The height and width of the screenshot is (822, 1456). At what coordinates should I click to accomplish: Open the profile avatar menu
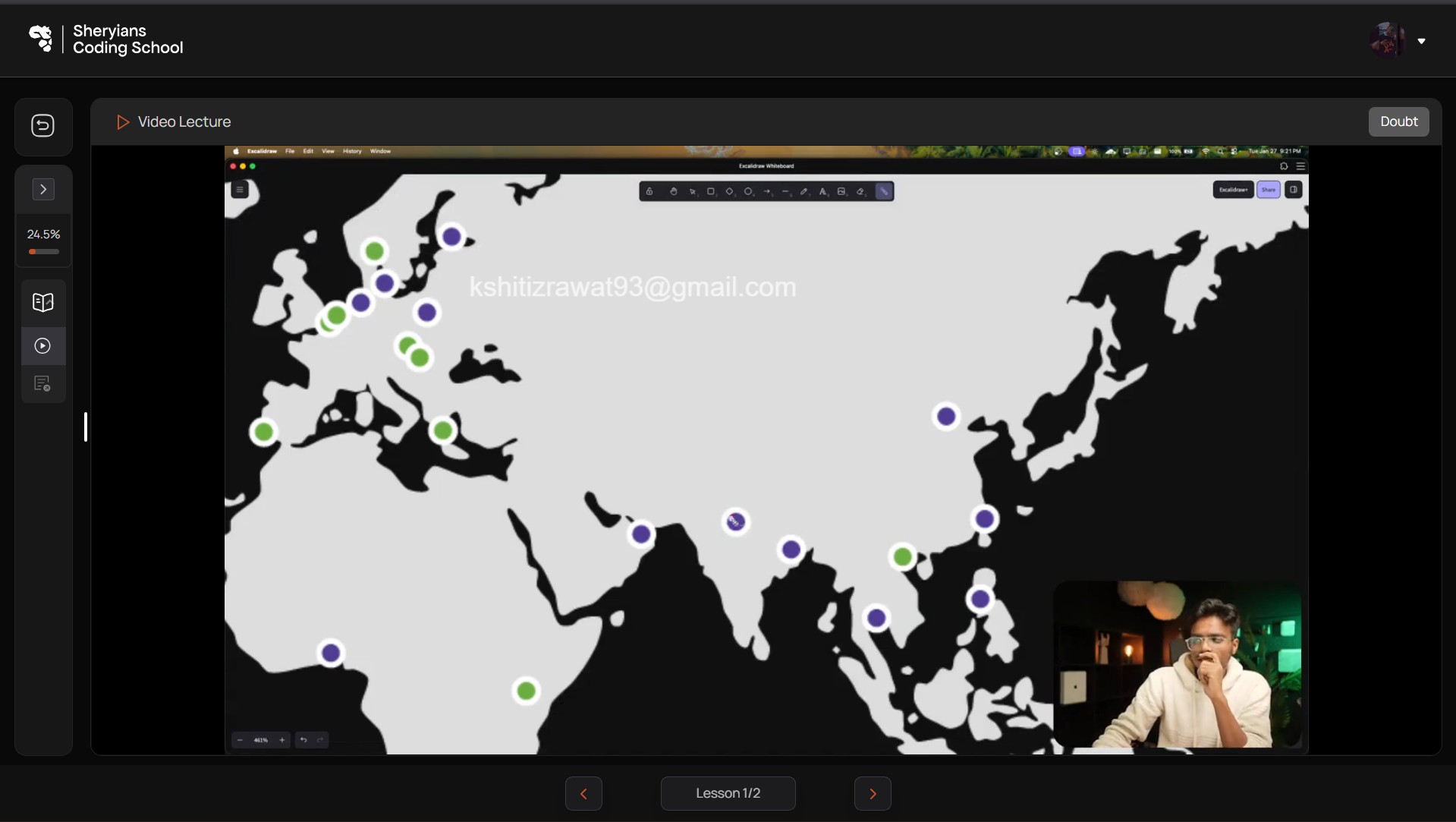click(x=1388, y=39)
